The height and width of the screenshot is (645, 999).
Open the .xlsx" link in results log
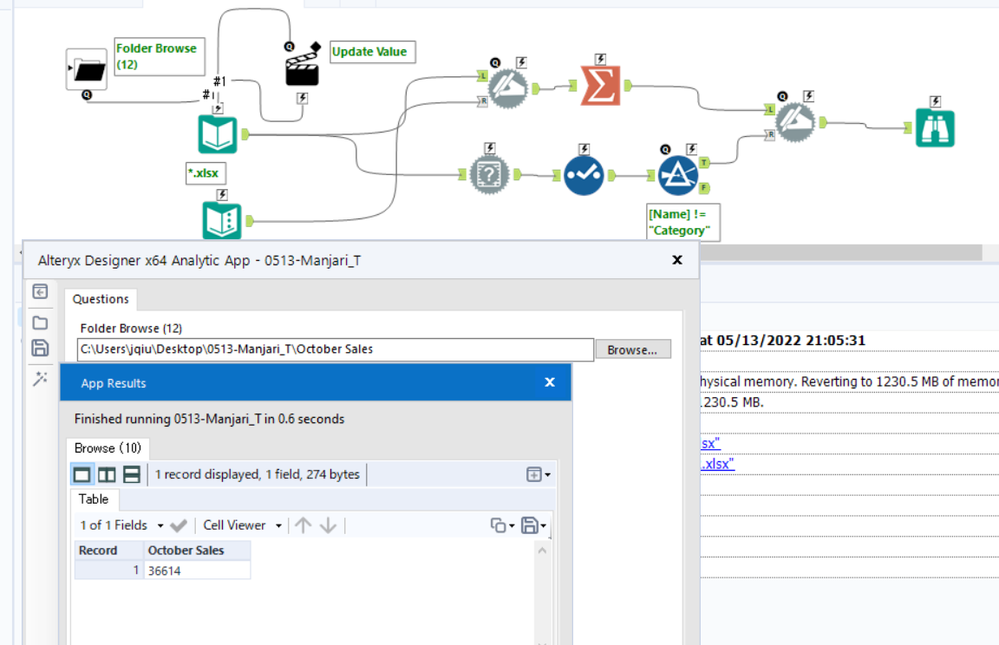[717, 464]
